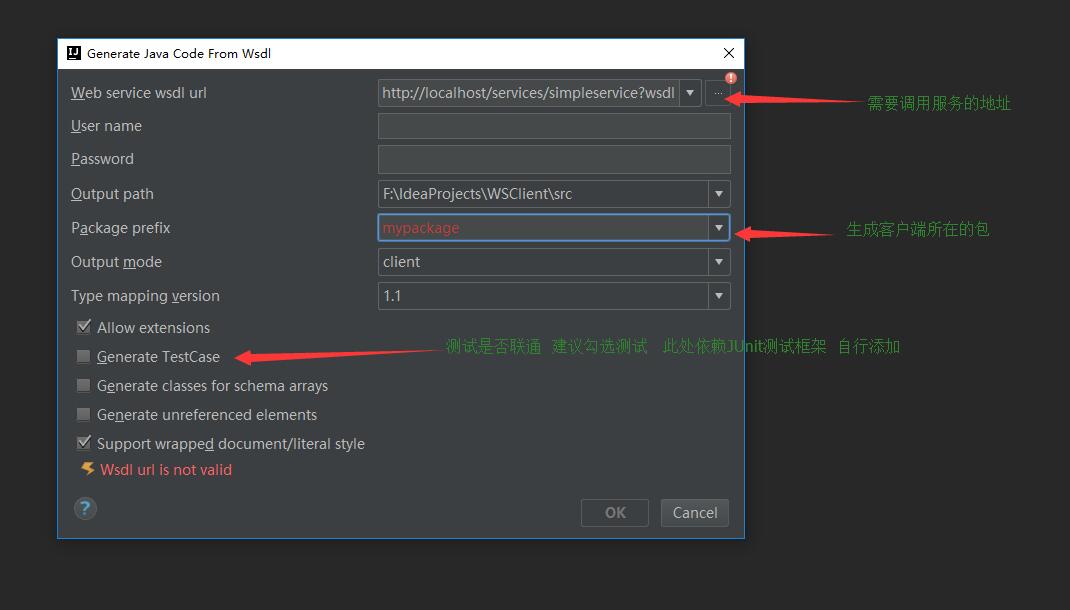Expand the Output path dropdown arrow

[x=719, y=194]
